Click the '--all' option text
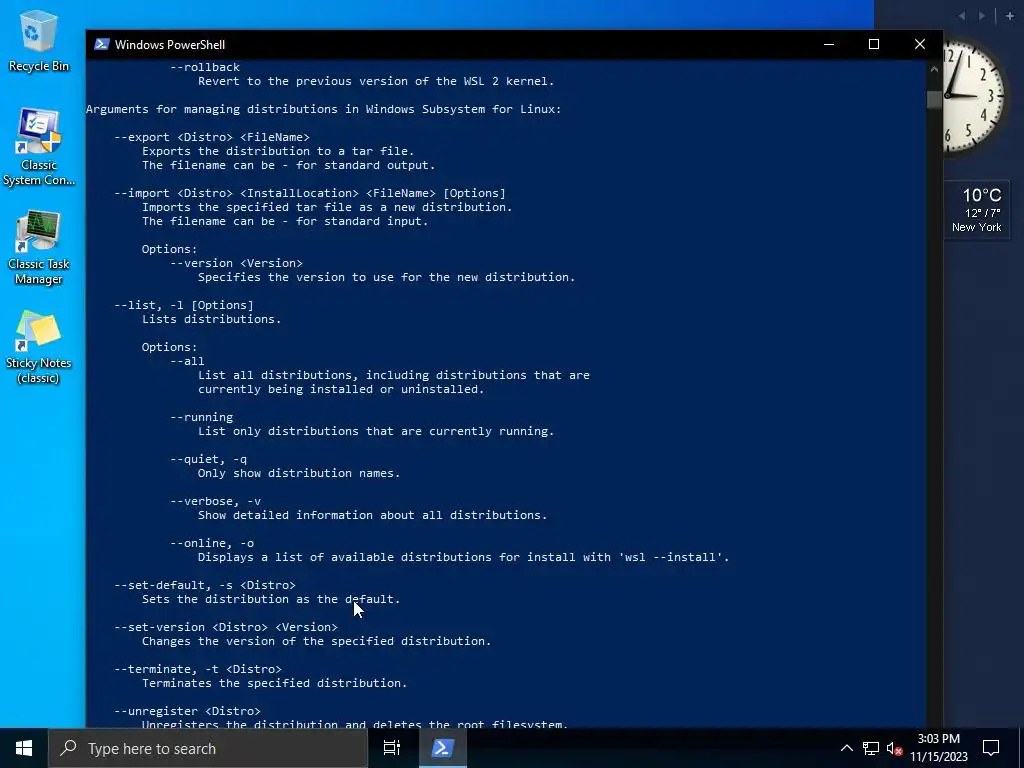 pos(187,361)
